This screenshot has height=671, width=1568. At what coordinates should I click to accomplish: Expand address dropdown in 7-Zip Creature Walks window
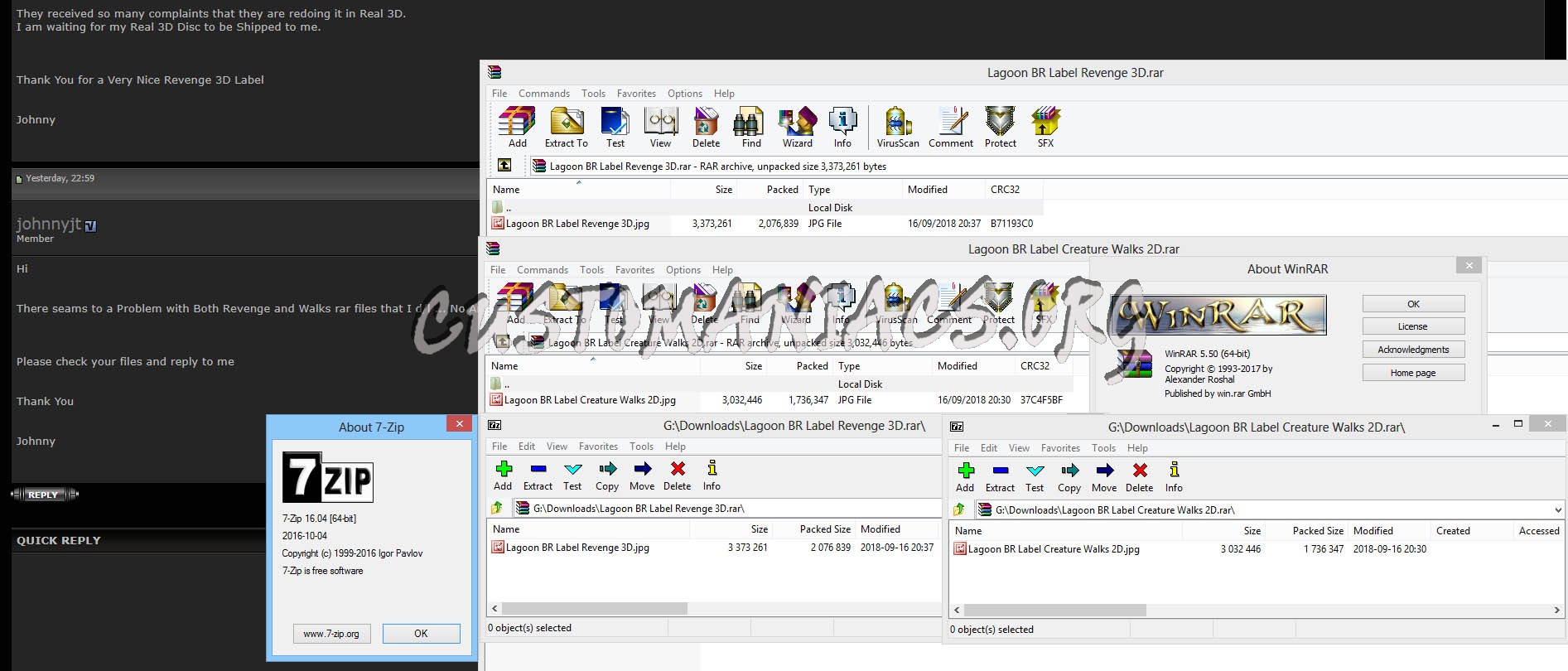(1557, 510)
